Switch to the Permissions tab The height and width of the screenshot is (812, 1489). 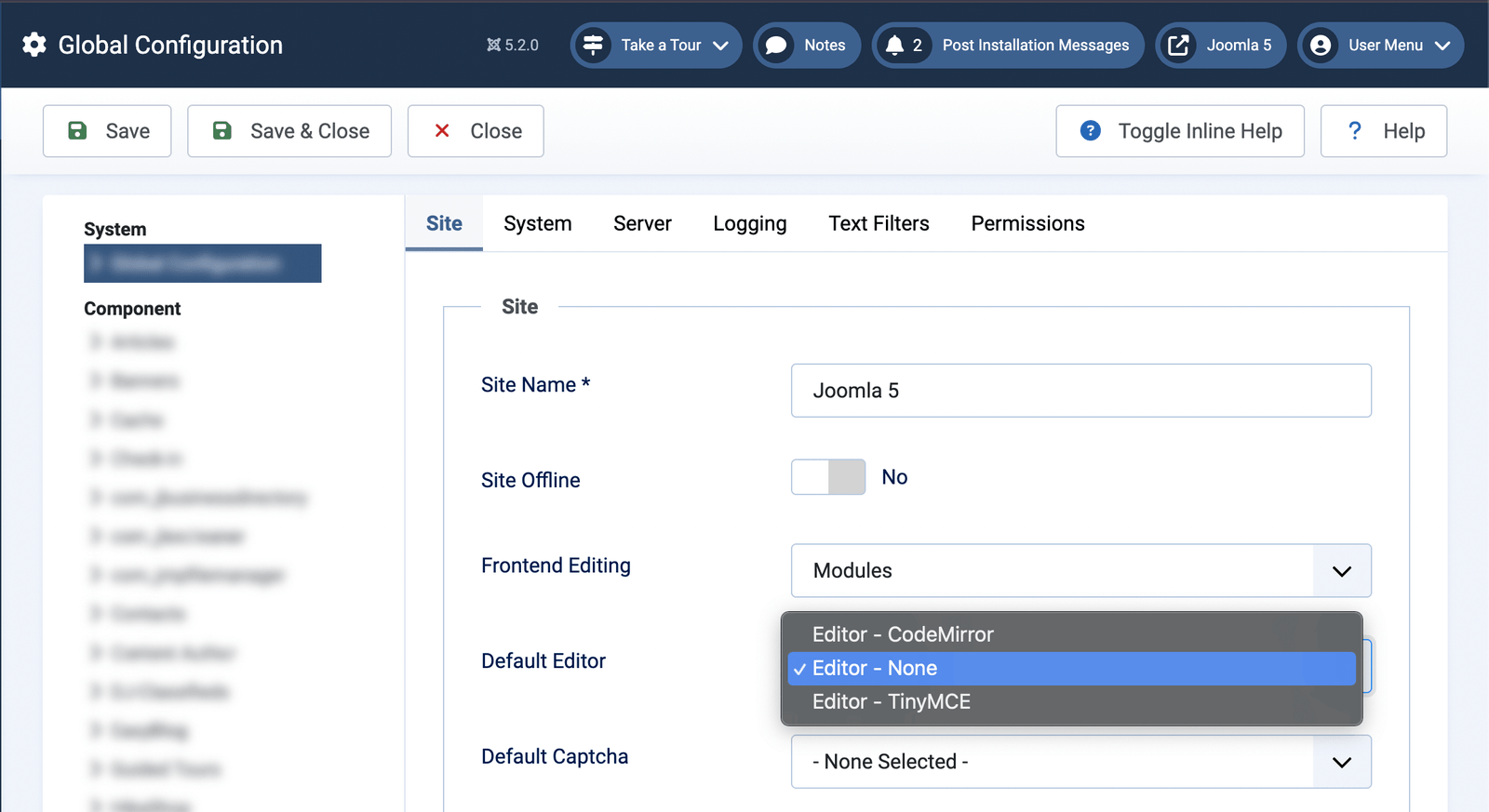point(1027,223)
